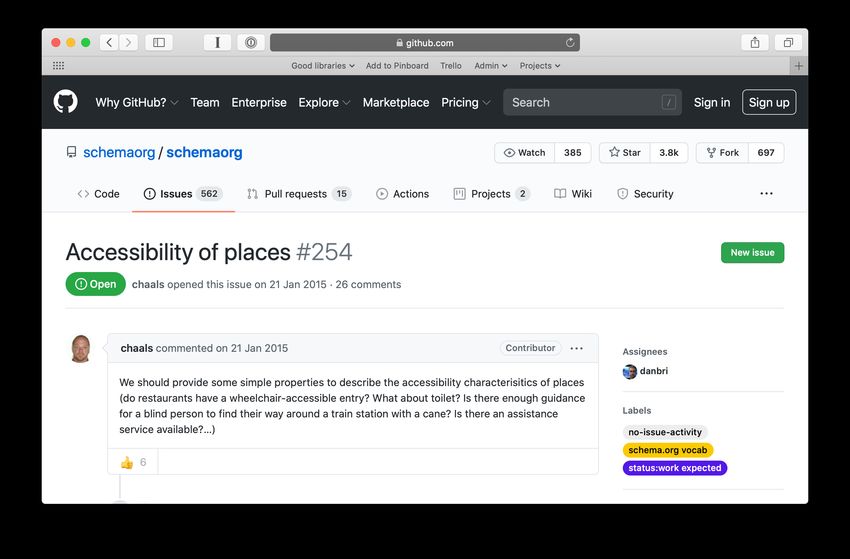This screenshot has width=850, height=559.
Task: Click chaals avatar picture
Action: pyautogui.click(x=81, y=348)
